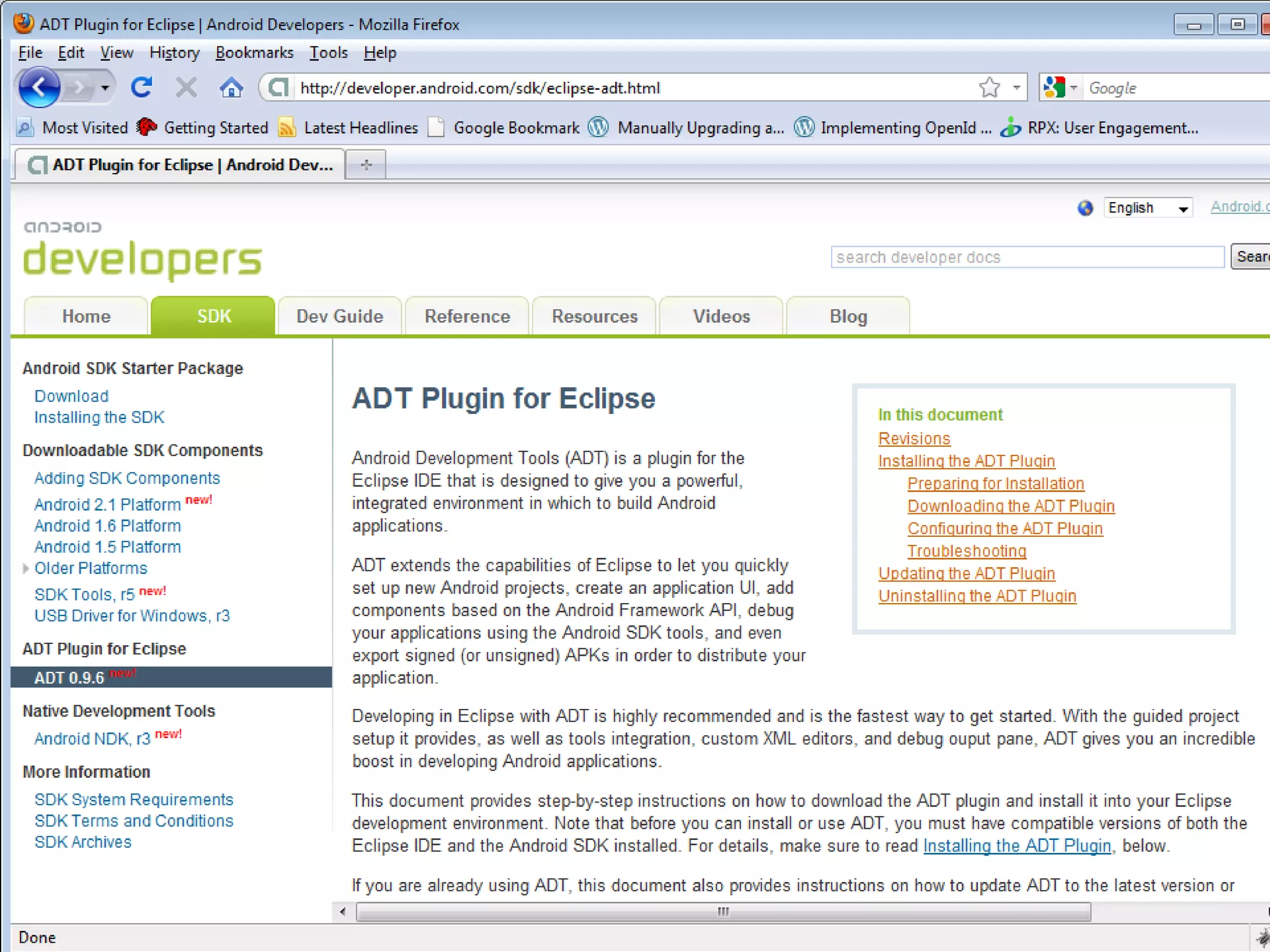Click the Google search engine icon

[1054, 87]
